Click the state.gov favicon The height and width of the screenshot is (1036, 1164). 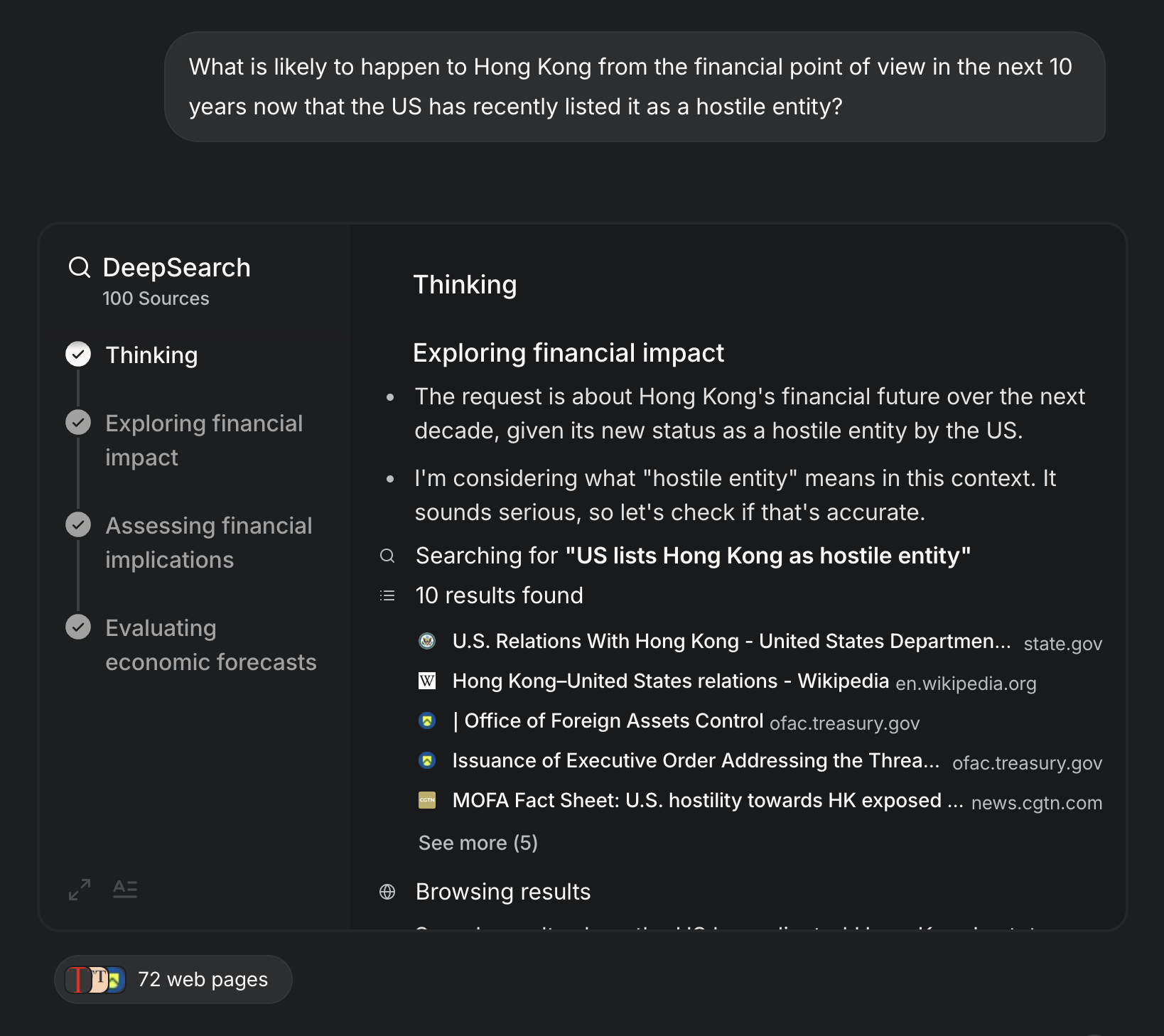point(427,641)
